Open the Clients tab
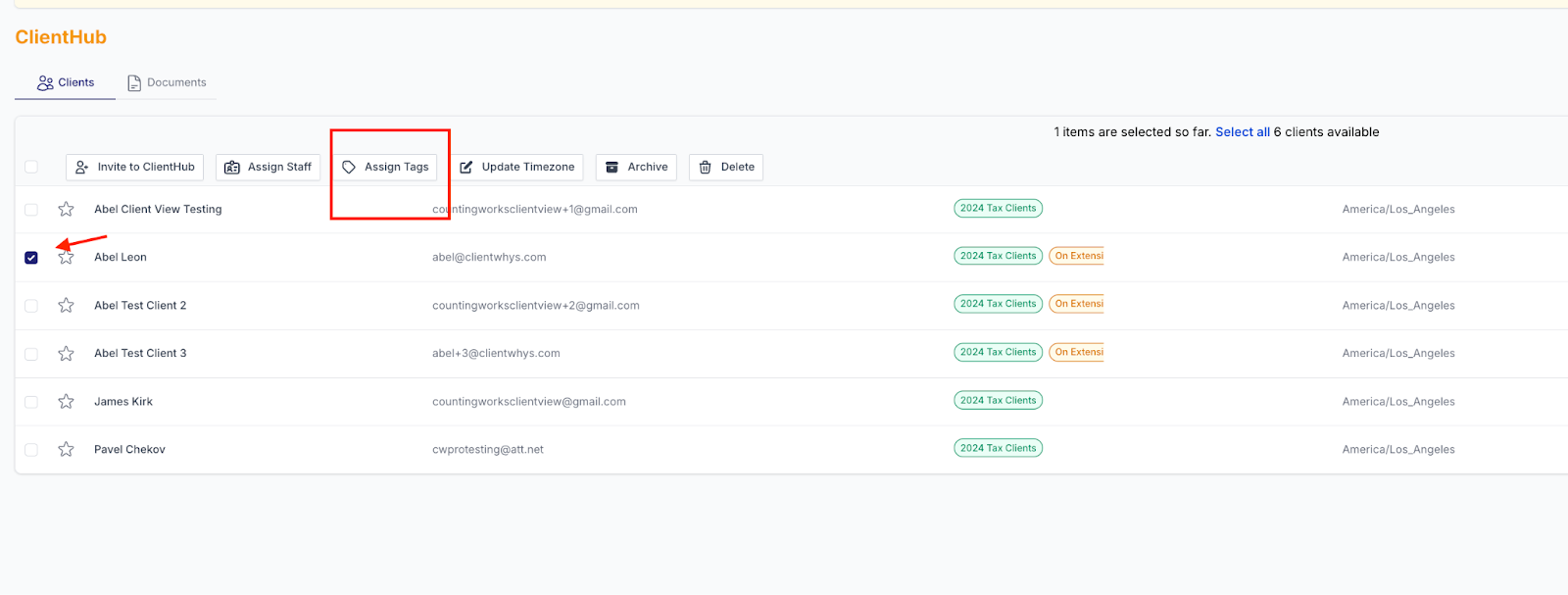1568x595 pixels. pyautogui.click(x=66, y=82)
